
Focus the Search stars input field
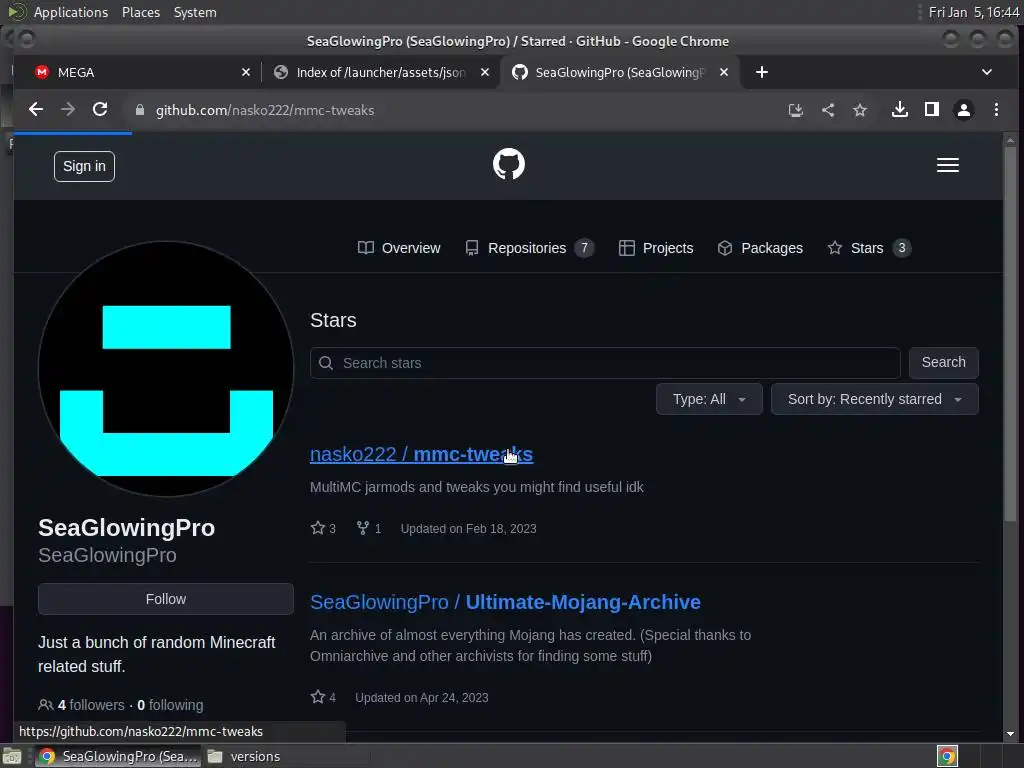(605, 363)
